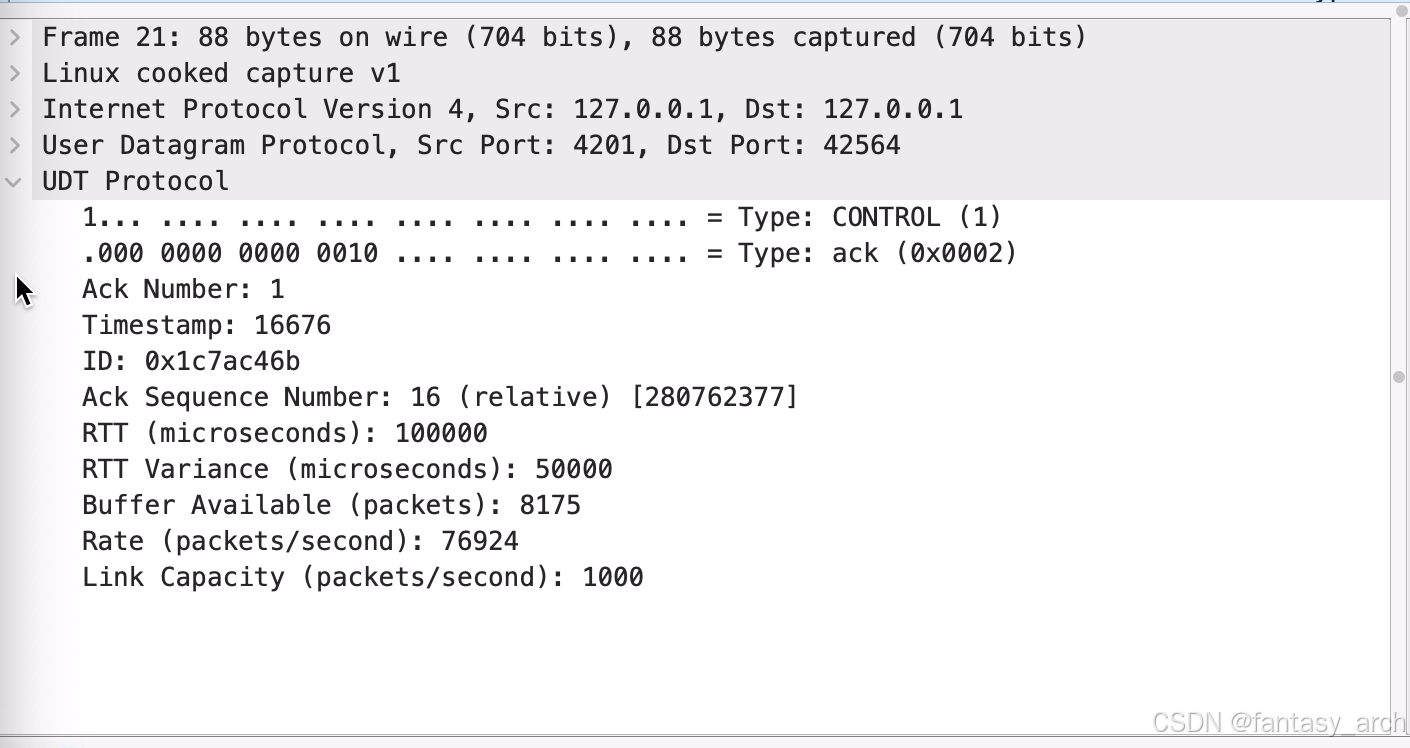Select the Ack Number: 1 field
The image size is (1410, 748).
183,289
